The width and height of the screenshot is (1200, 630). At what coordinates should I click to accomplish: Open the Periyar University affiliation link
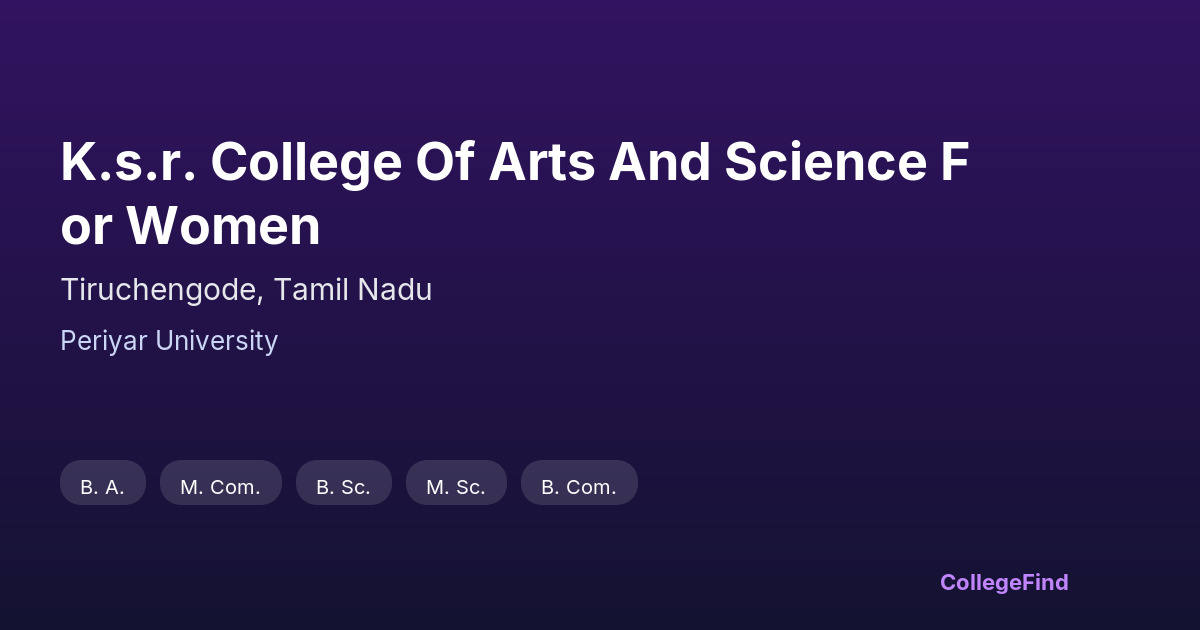(169, 341)
